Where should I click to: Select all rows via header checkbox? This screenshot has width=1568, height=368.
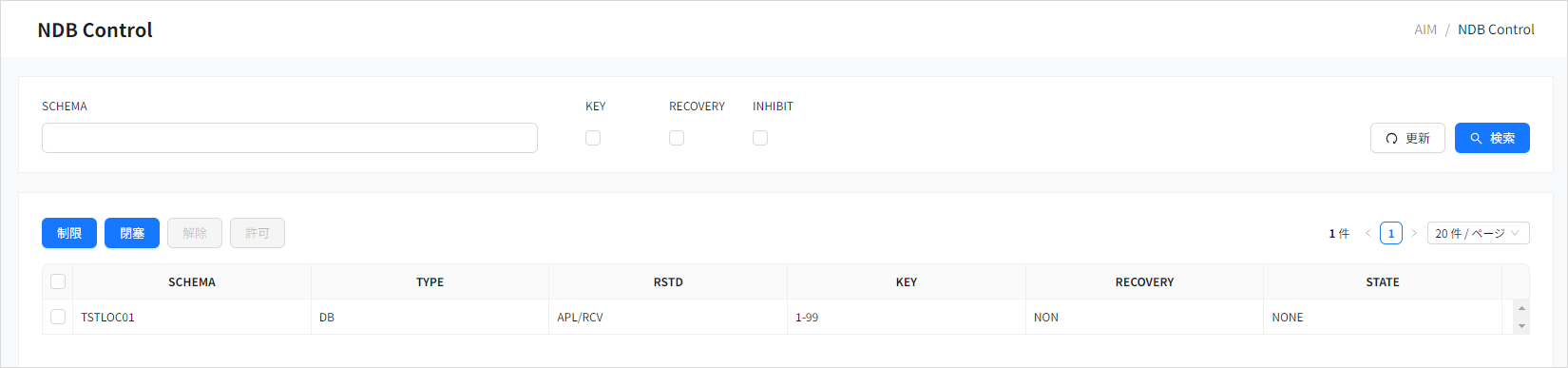tap(58, 281)
